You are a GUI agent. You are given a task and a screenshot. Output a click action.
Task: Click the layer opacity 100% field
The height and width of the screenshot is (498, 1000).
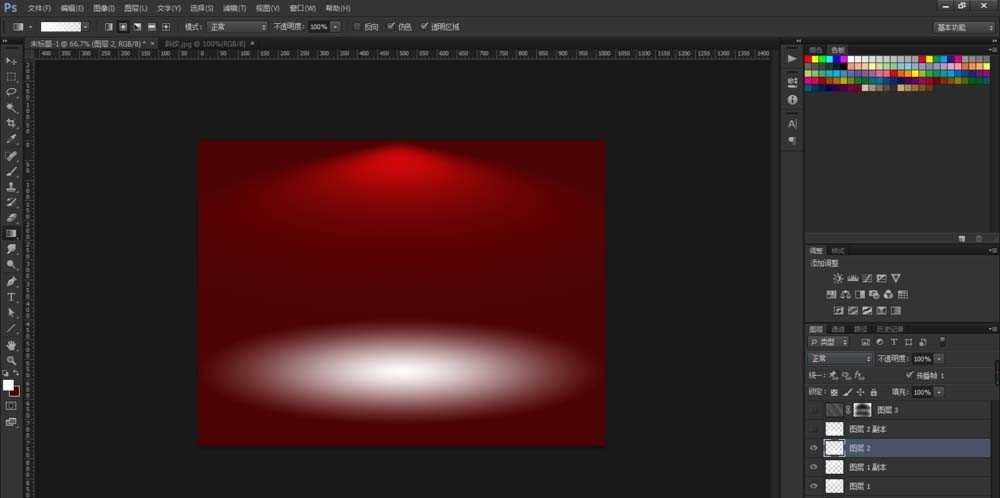point(922,359)
